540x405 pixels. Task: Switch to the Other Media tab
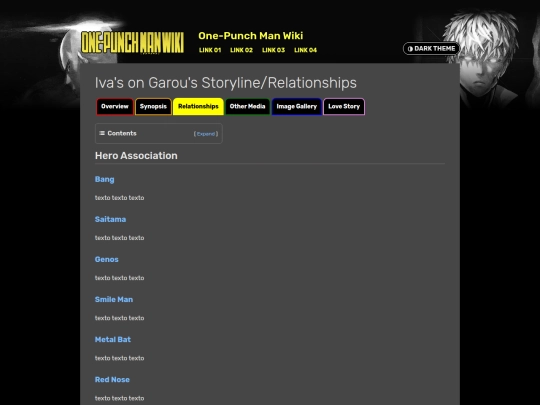click(248, 106)
